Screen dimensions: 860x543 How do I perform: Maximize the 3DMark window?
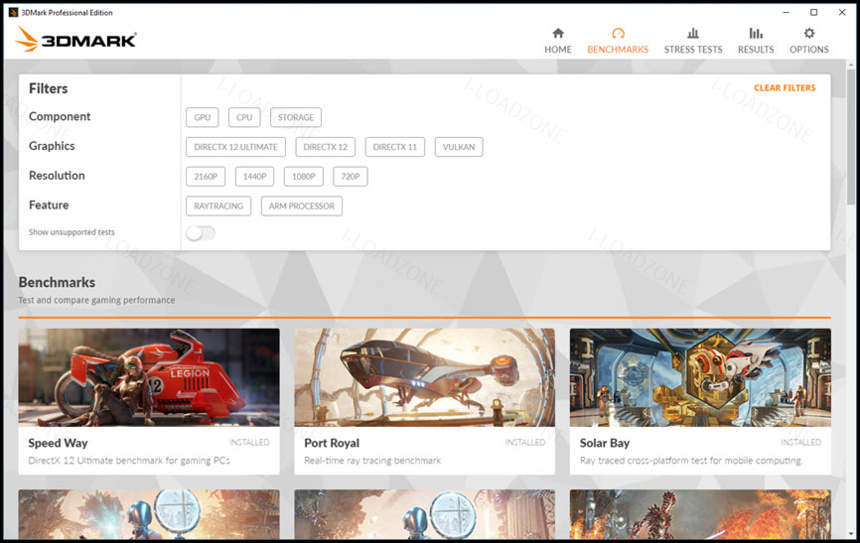click(814, 12)
